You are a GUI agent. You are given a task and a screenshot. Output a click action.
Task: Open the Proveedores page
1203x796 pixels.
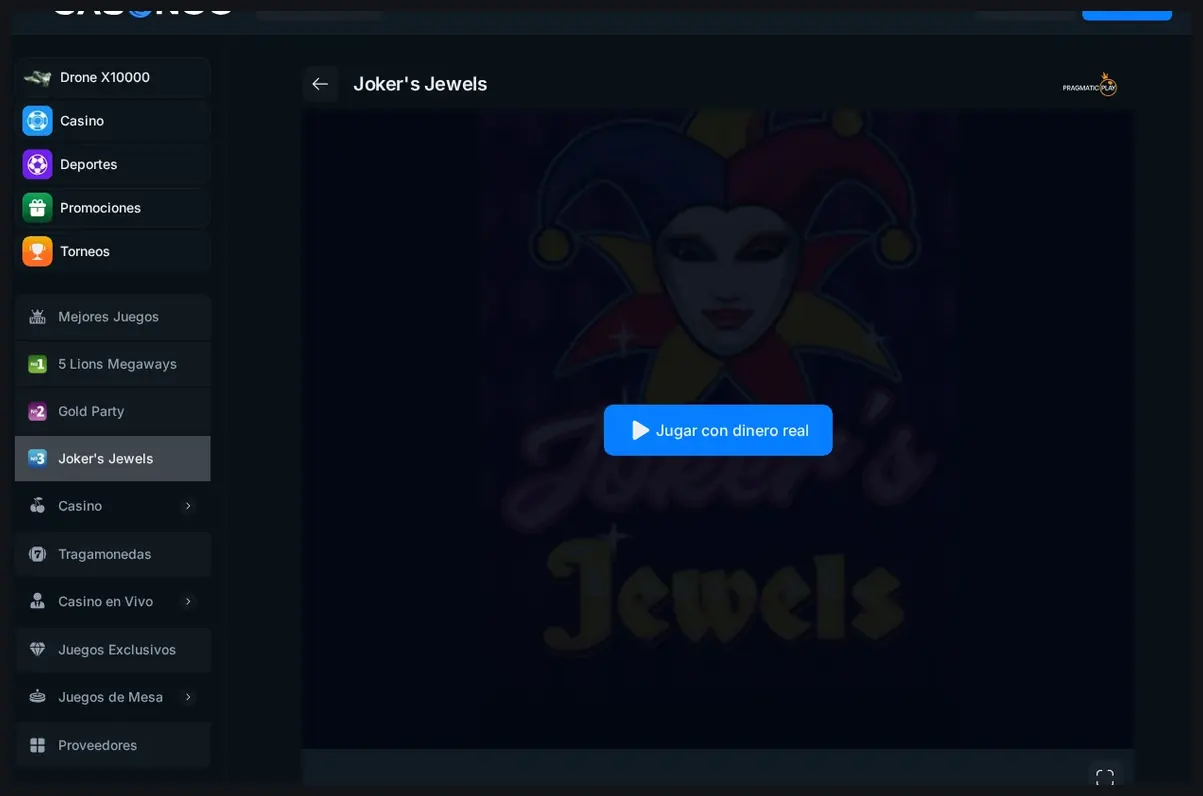(x=112, y=745)
